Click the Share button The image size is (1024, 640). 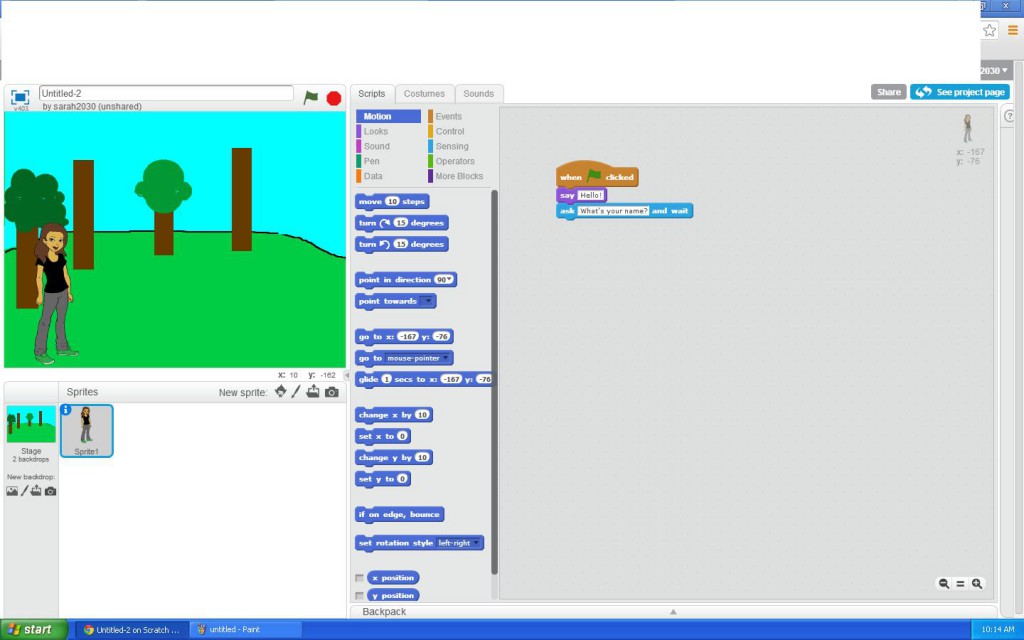[888, 91]
